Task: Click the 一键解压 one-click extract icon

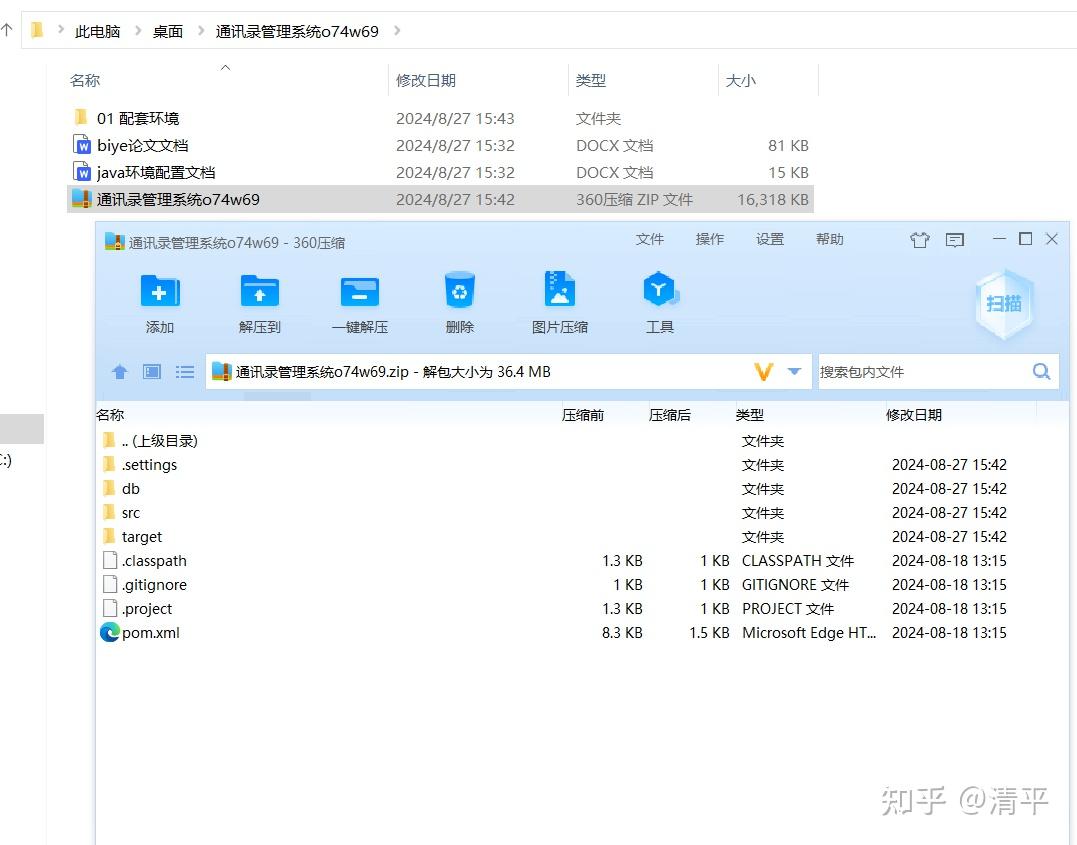Action: pyautogui.click(x=360, y=291)
